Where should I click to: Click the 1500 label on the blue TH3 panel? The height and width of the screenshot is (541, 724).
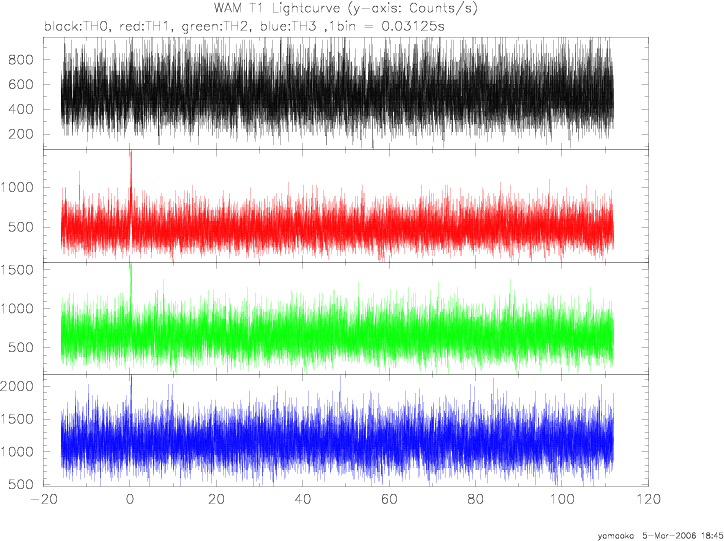17,419
